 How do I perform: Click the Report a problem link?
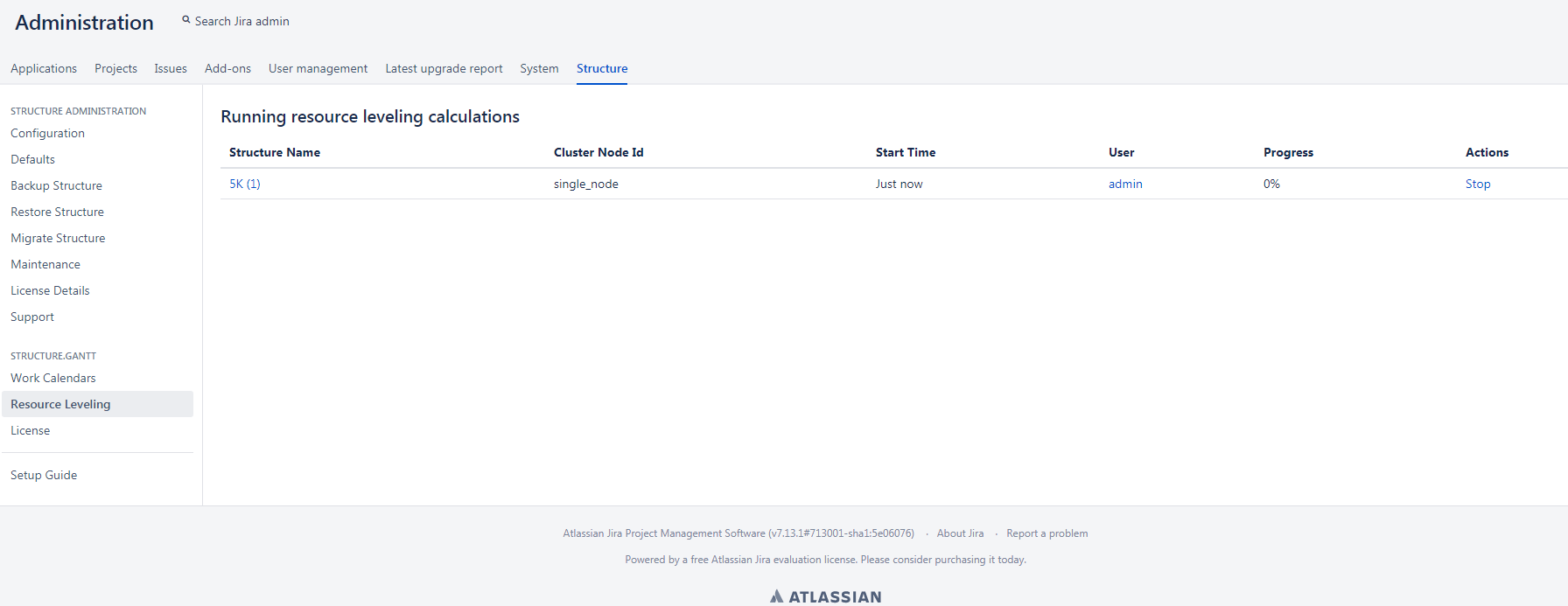coord(1046,533)
